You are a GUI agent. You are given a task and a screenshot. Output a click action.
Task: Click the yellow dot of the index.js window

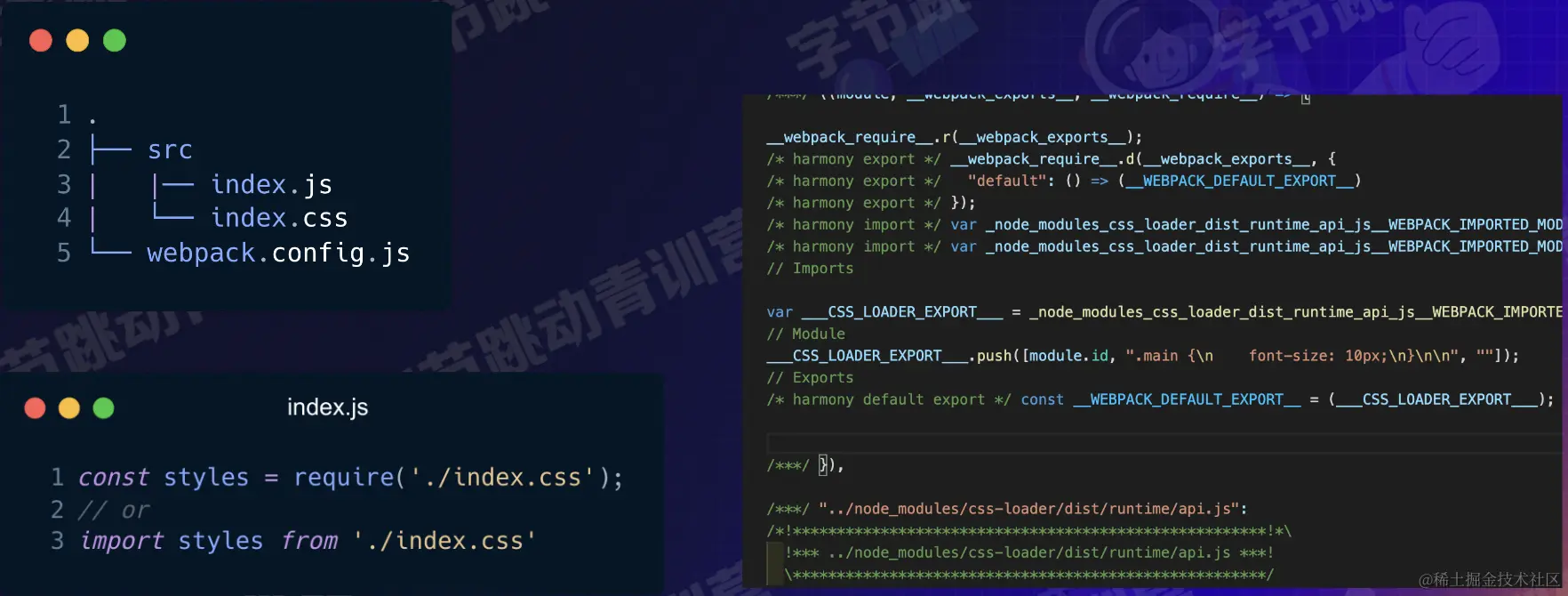[69, 408]
